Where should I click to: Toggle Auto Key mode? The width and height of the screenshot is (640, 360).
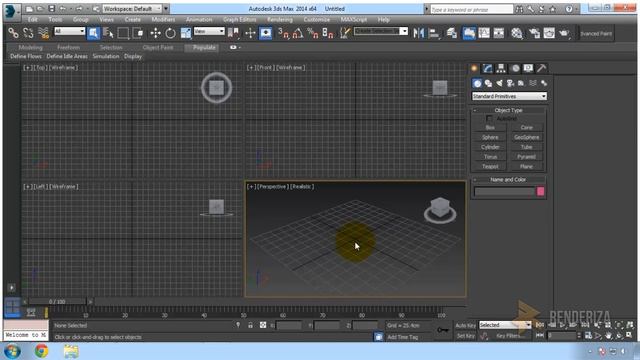click(465, 325)
